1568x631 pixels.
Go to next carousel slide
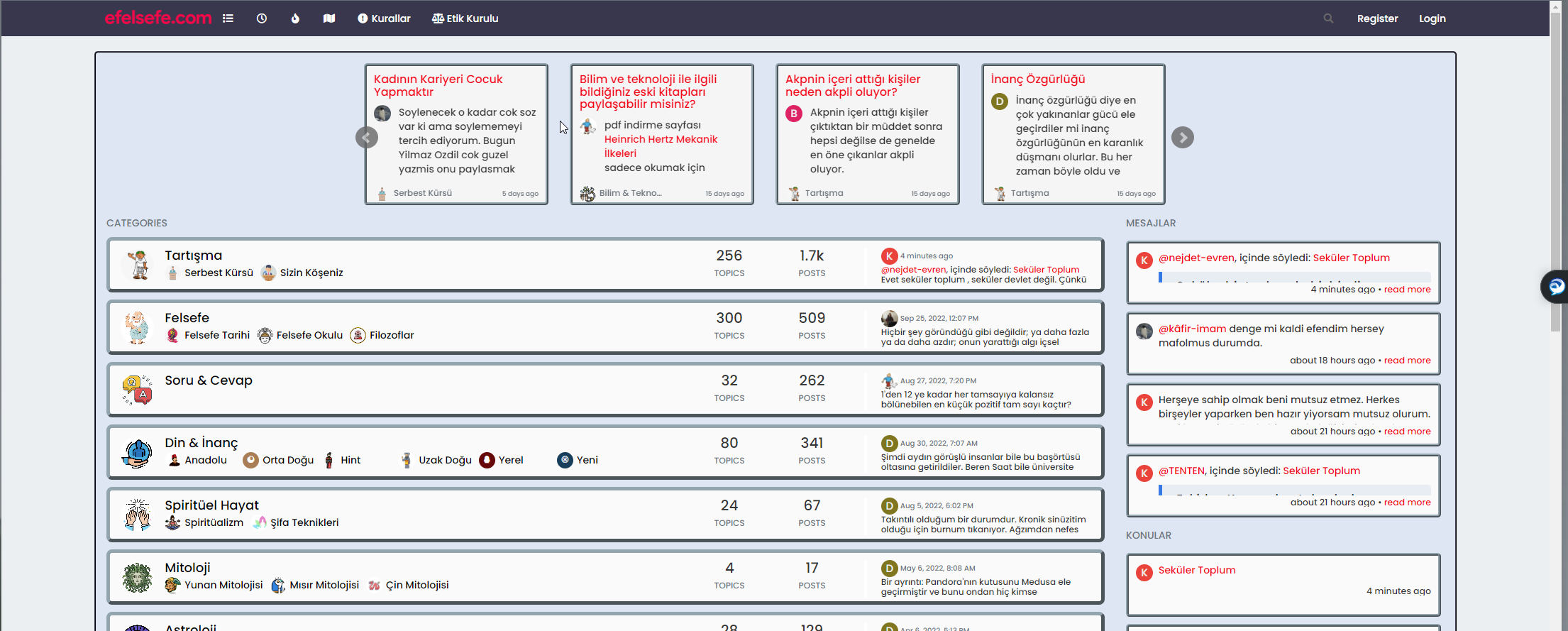pos(1183,137)
